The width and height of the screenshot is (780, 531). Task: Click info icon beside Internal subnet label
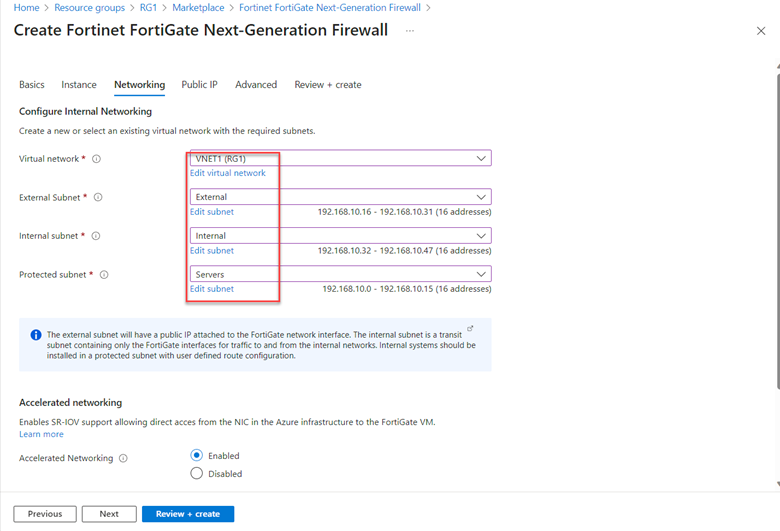(96, 236)
